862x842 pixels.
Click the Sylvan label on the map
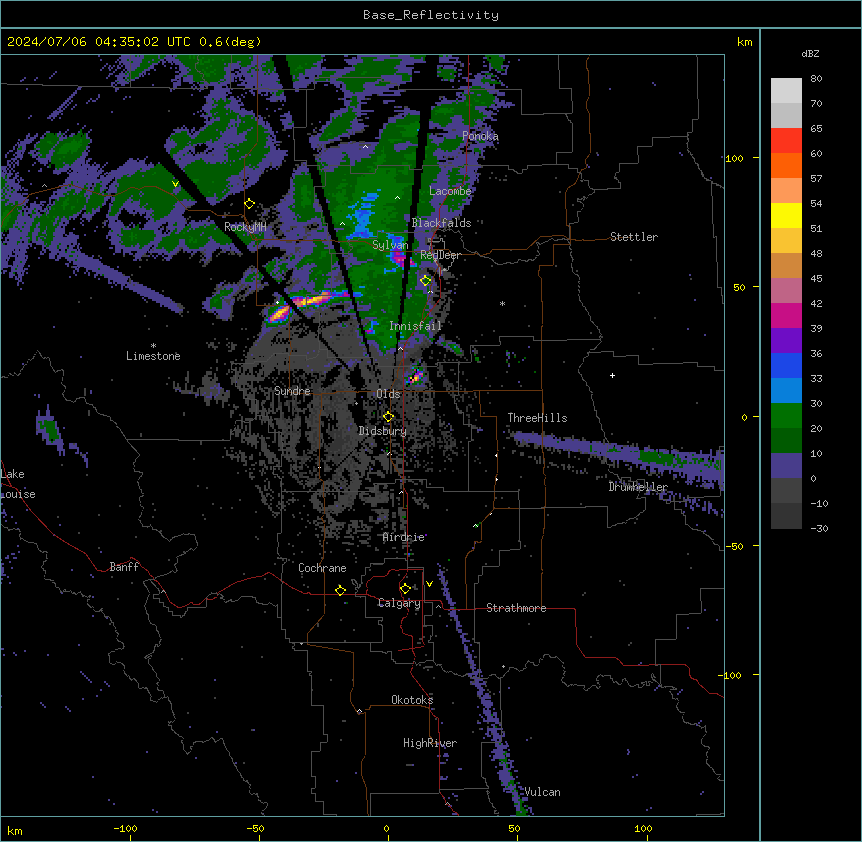point(390,245)
